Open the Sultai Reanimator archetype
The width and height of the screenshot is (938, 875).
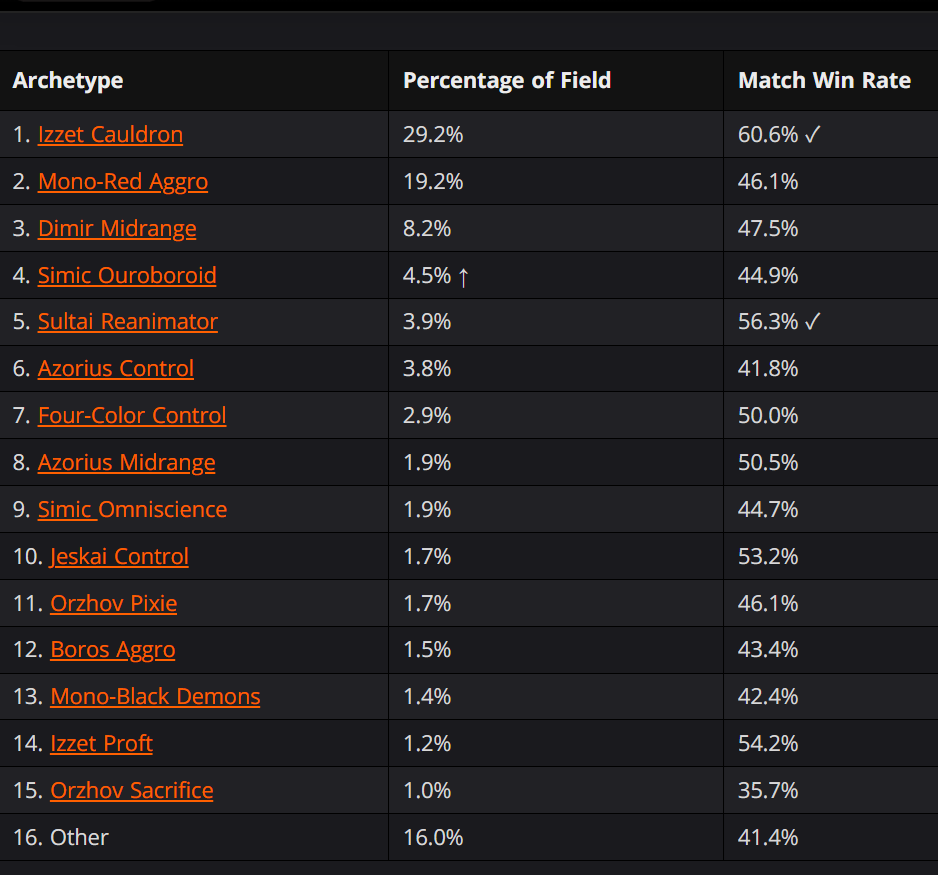[x=128, y=322]
